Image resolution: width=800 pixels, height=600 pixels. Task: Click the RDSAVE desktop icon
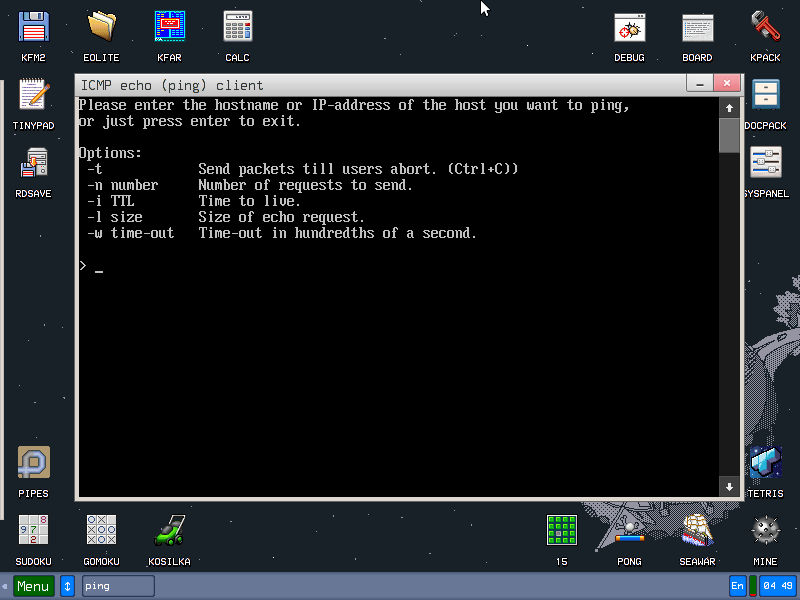(x=34, y=163)
